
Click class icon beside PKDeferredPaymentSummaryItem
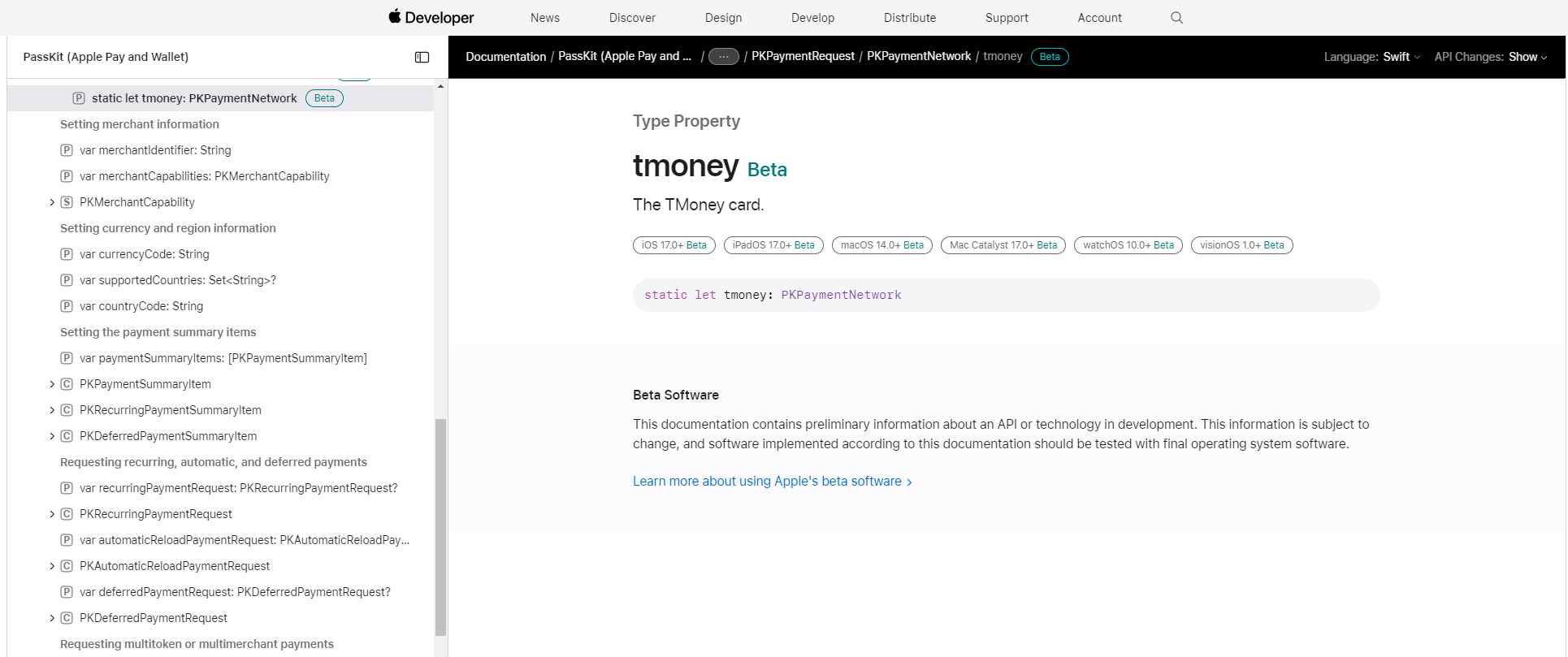[67, 436]
